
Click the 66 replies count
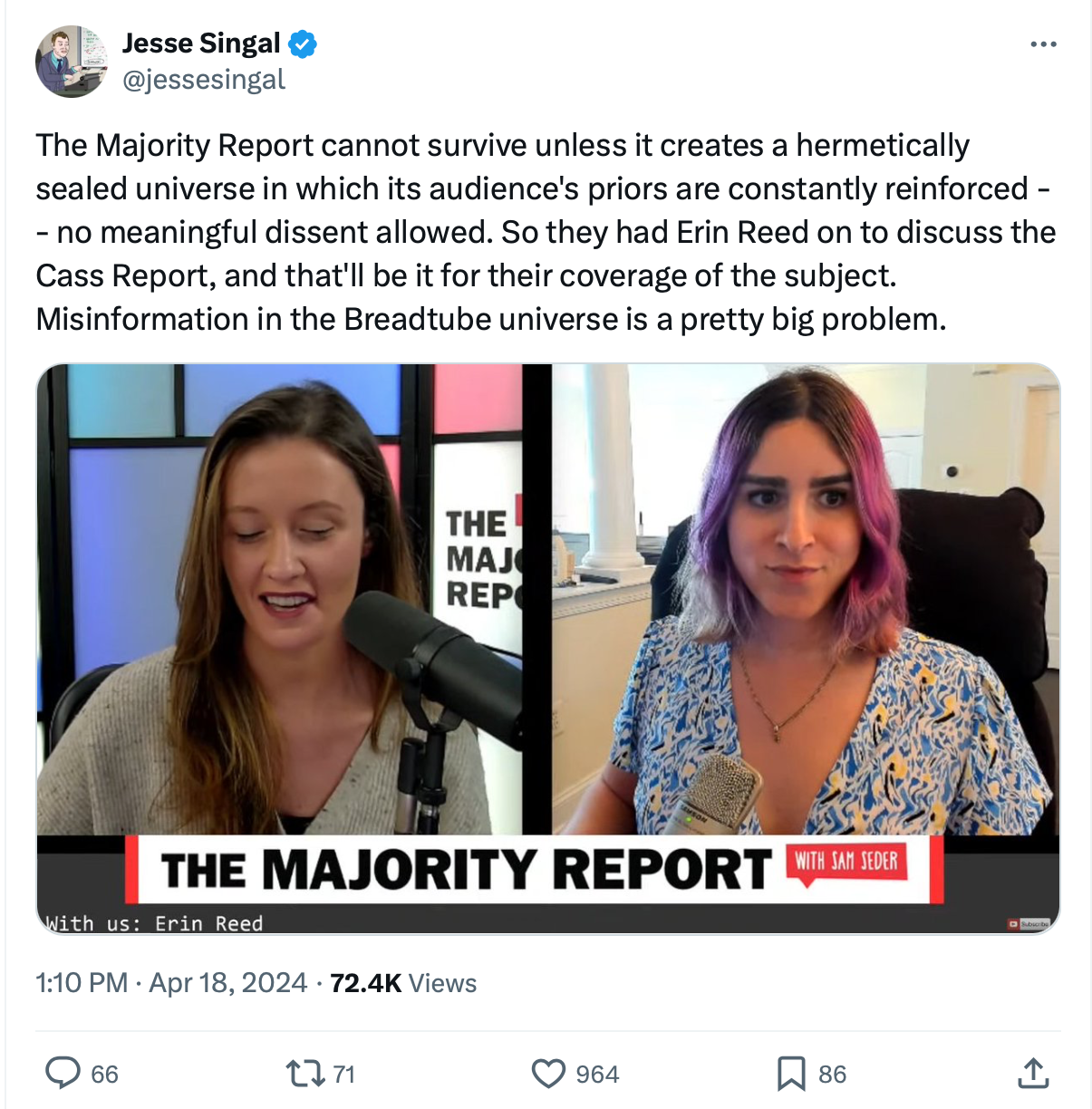point(105,1075)
